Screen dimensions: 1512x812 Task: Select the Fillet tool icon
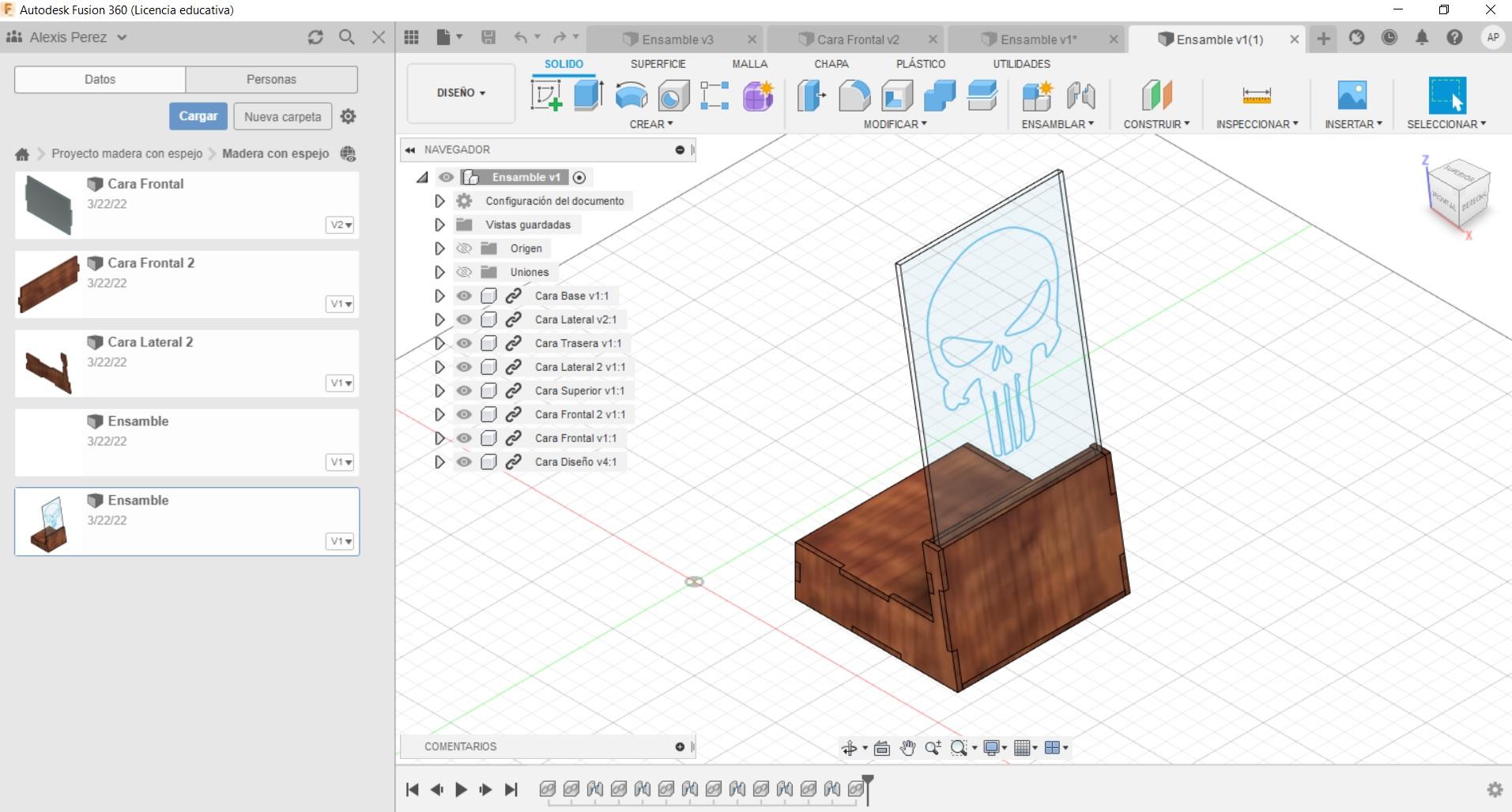point(854,96)
